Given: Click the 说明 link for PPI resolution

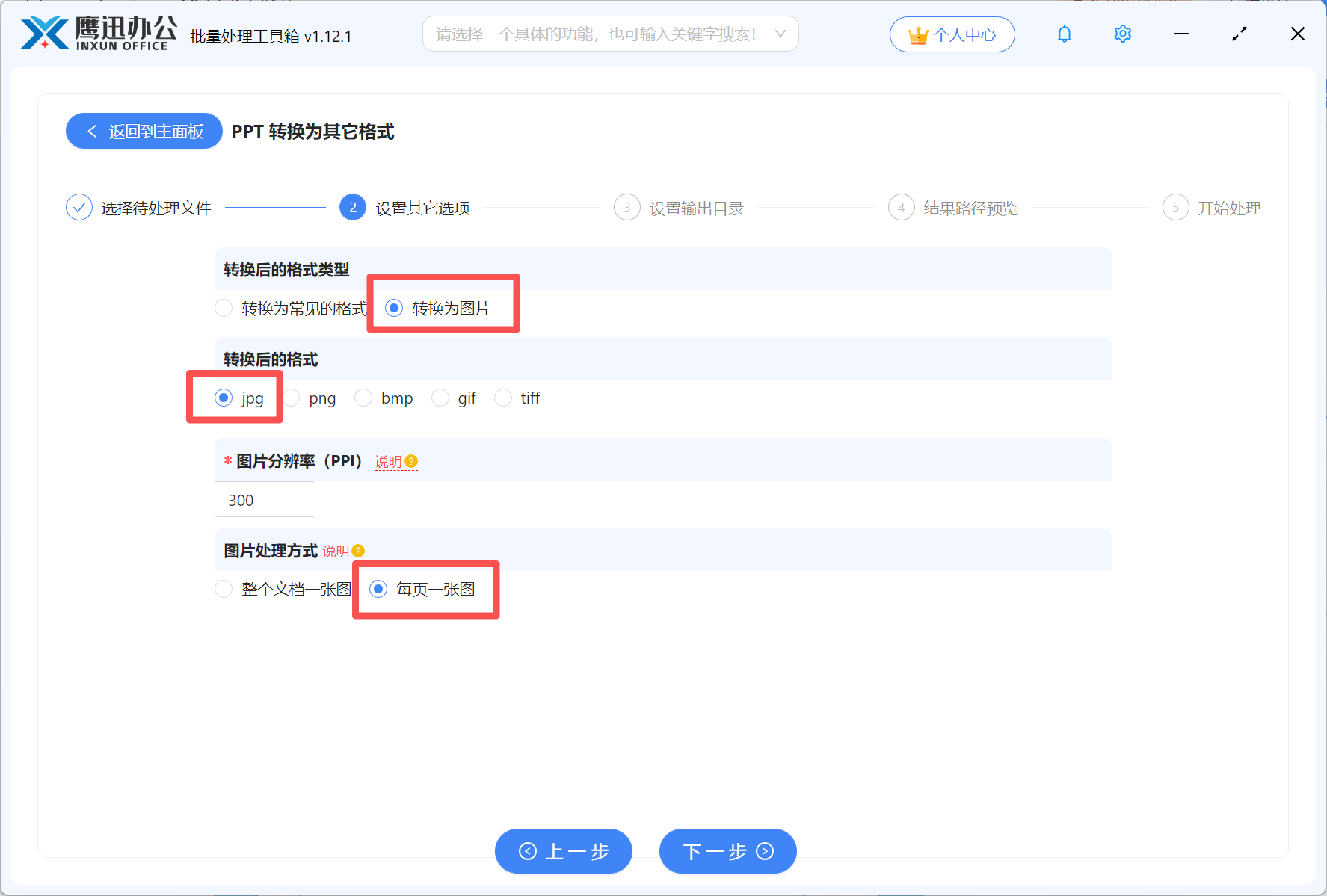Looking at the screenshot, I should pos(388,461).
